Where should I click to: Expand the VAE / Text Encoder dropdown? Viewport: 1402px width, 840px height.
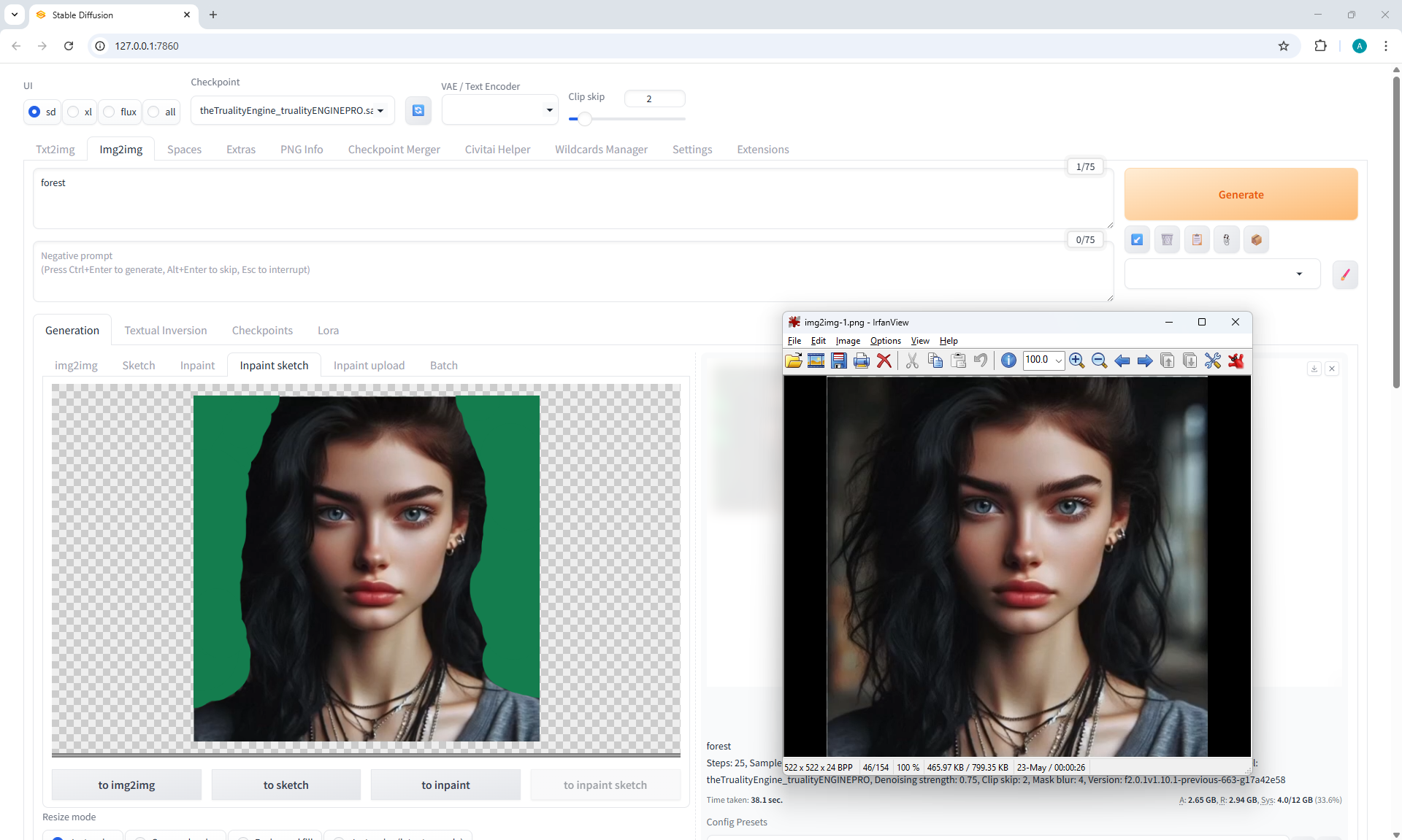(x=499, y=110)
